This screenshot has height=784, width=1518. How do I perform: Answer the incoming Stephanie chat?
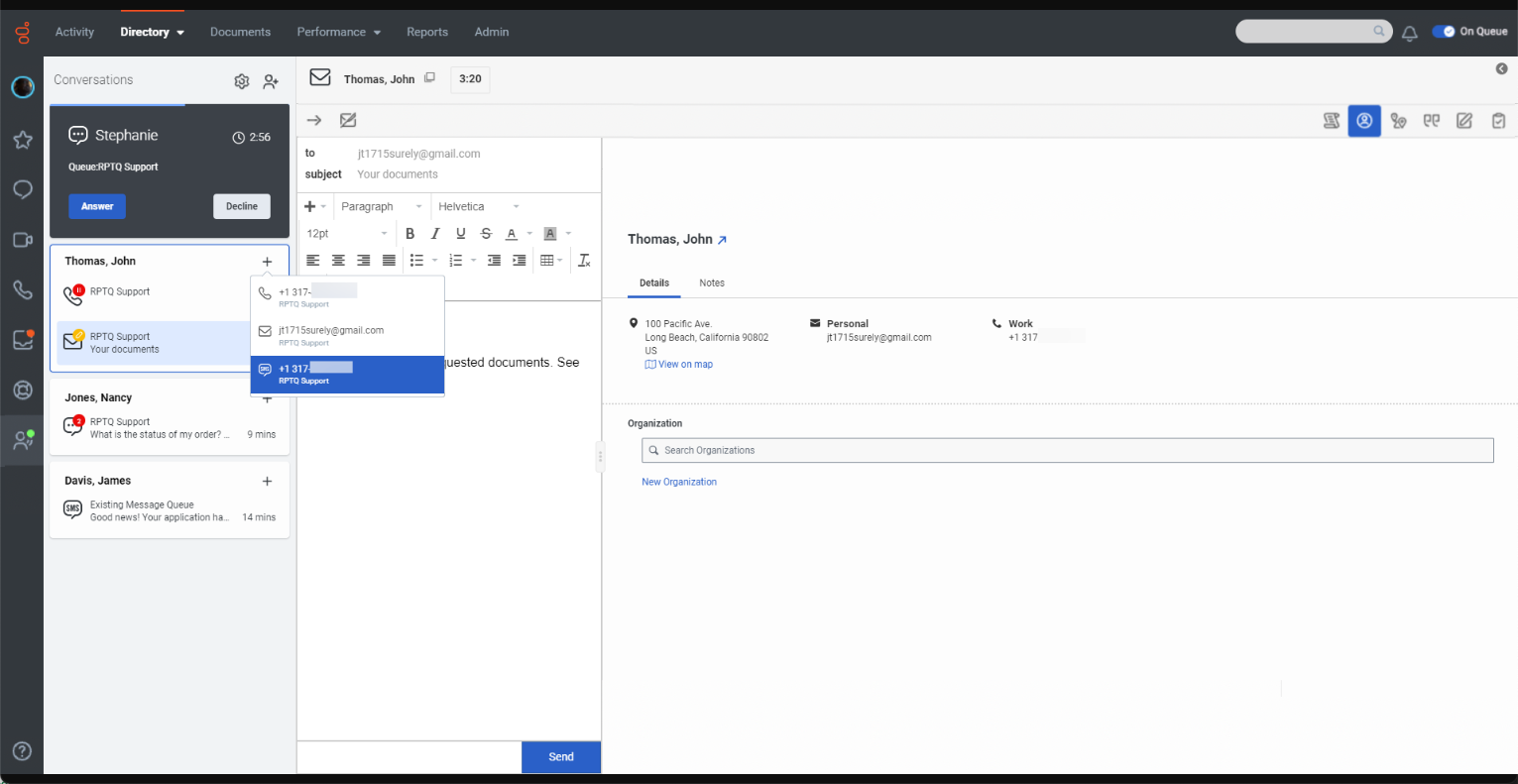[96, 206]
